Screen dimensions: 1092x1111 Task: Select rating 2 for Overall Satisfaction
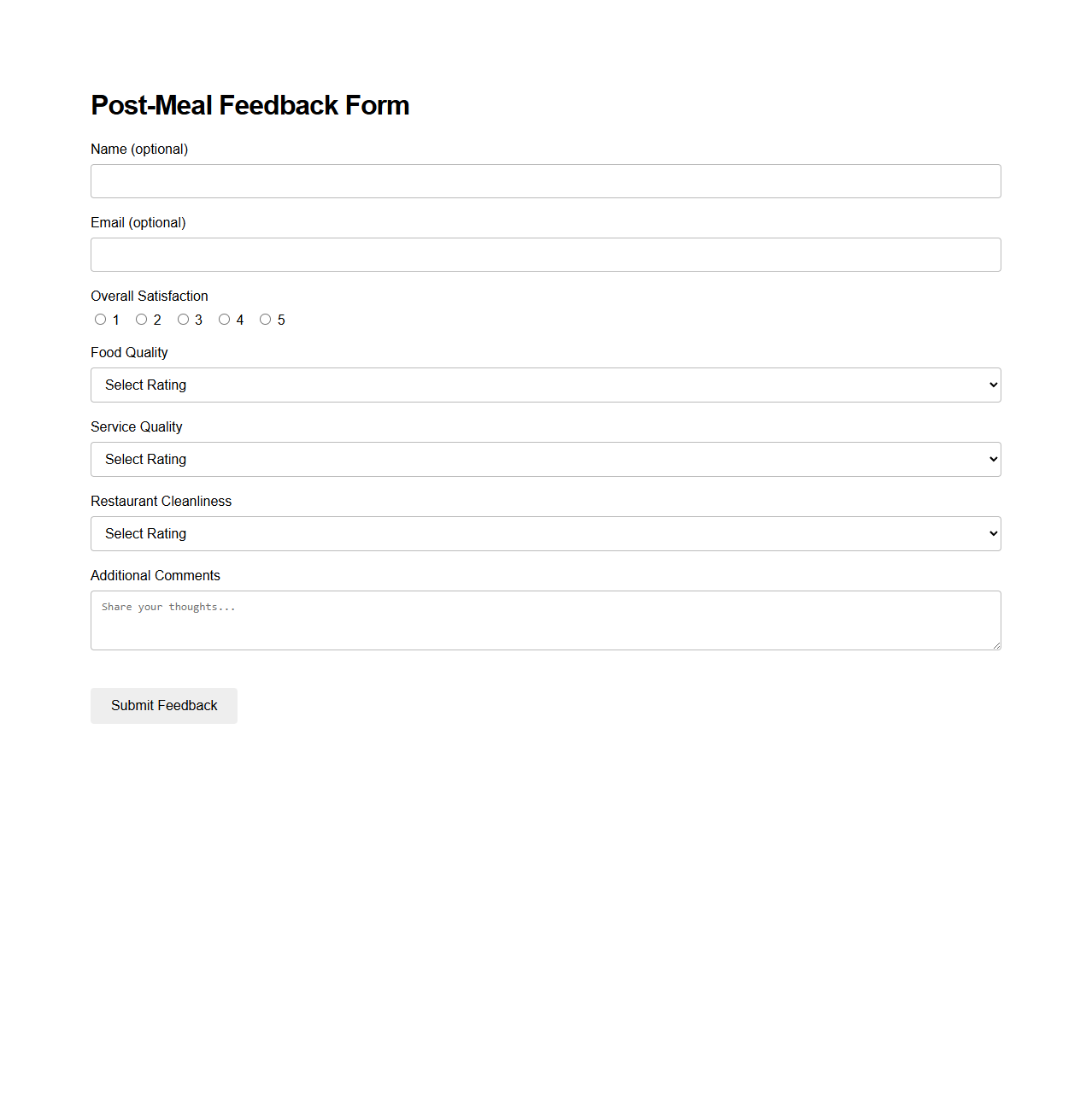[x=141, y=319]
